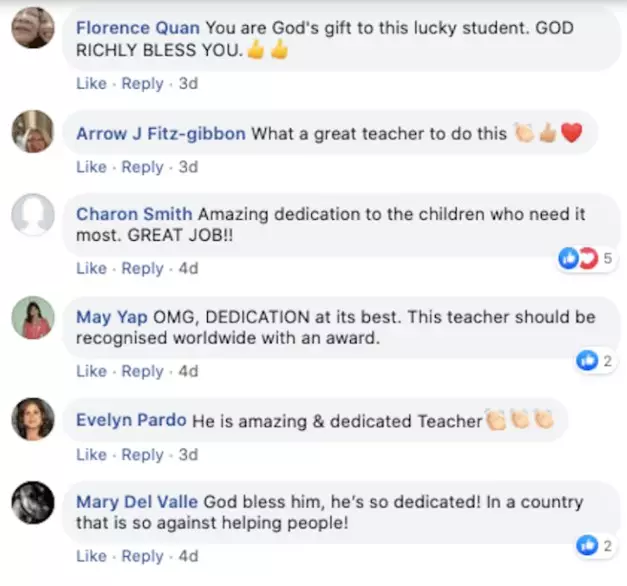627x586 pixels.
Task: Reply to May Yap's comment
Action: click(x=142, y=371)
